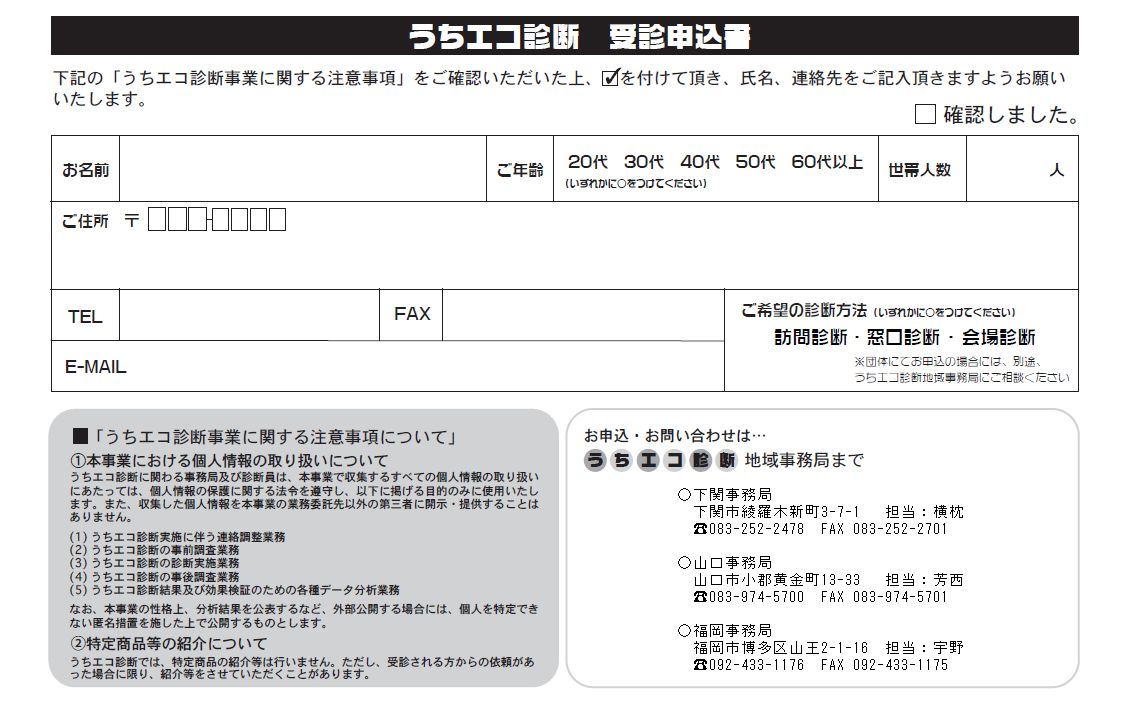Viewport: 1126px width, 714px height.
Task: Choose 会場診断 diagnosis method
Action: (998, 337)
